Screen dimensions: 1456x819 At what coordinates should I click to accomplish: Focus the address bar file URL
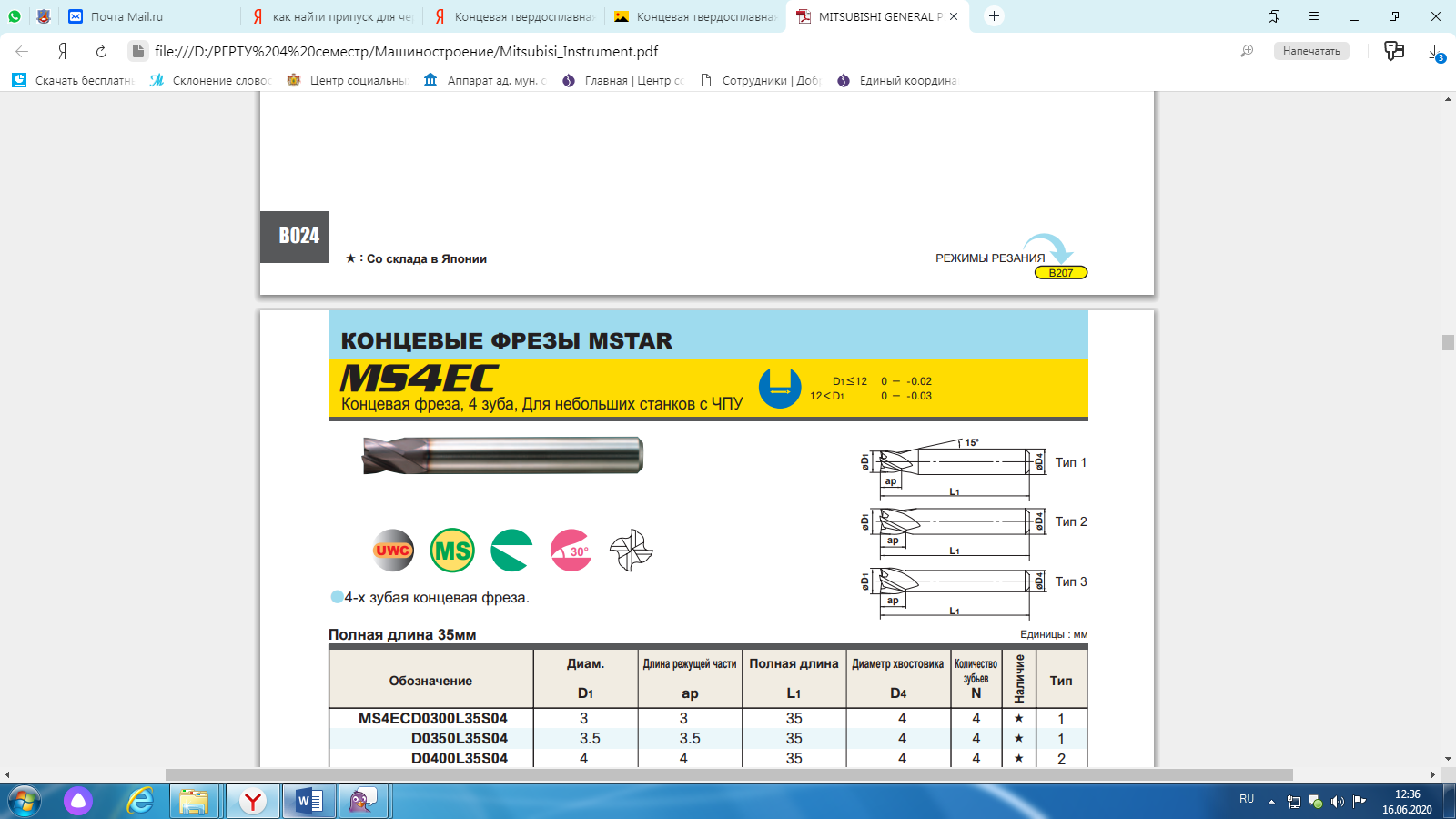click(x=406, y=51)
